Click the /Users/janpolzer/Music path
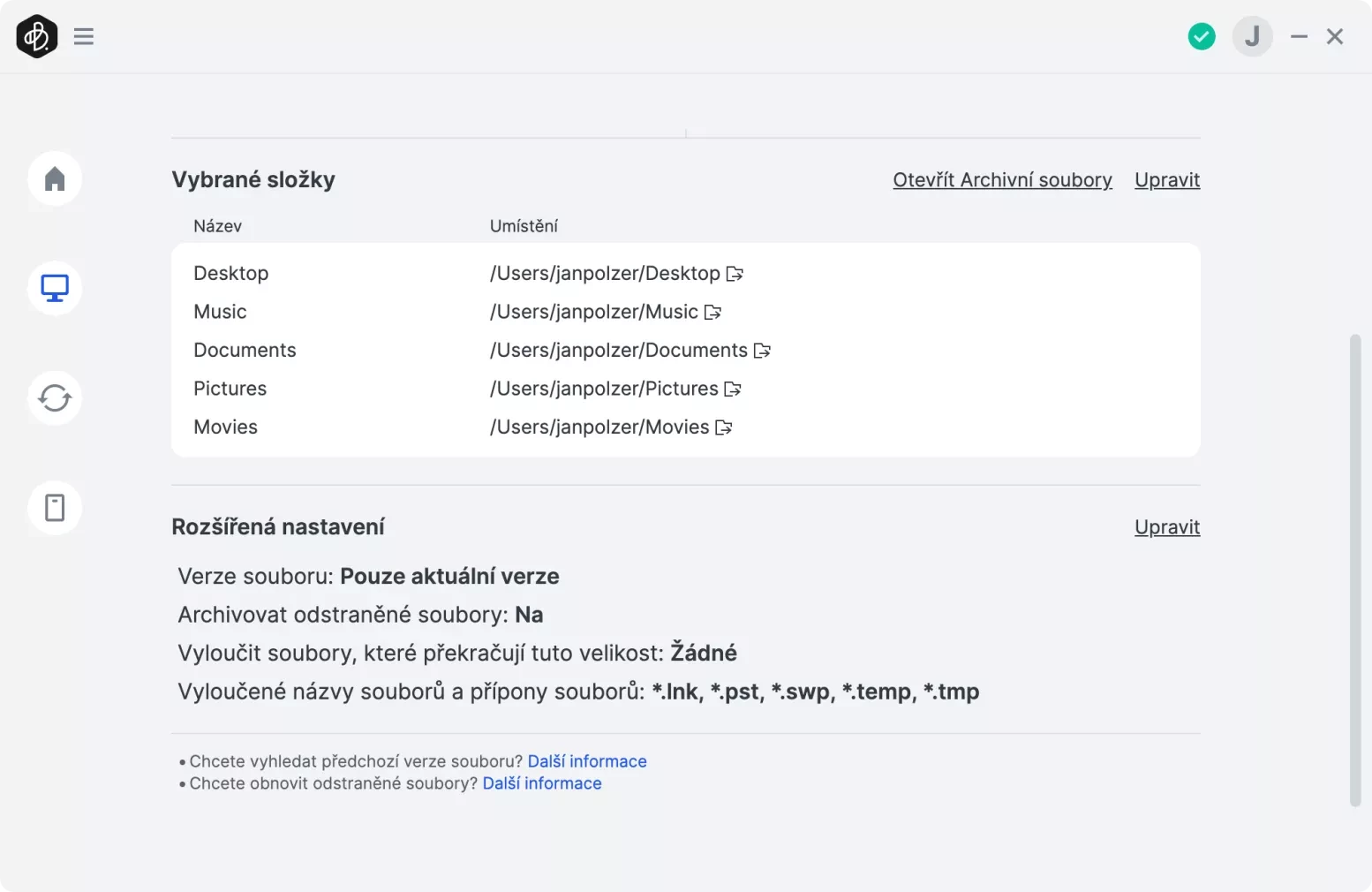The height and width of the screenshot is (892, 1372). pyautogui.click(x=594, y=312)
